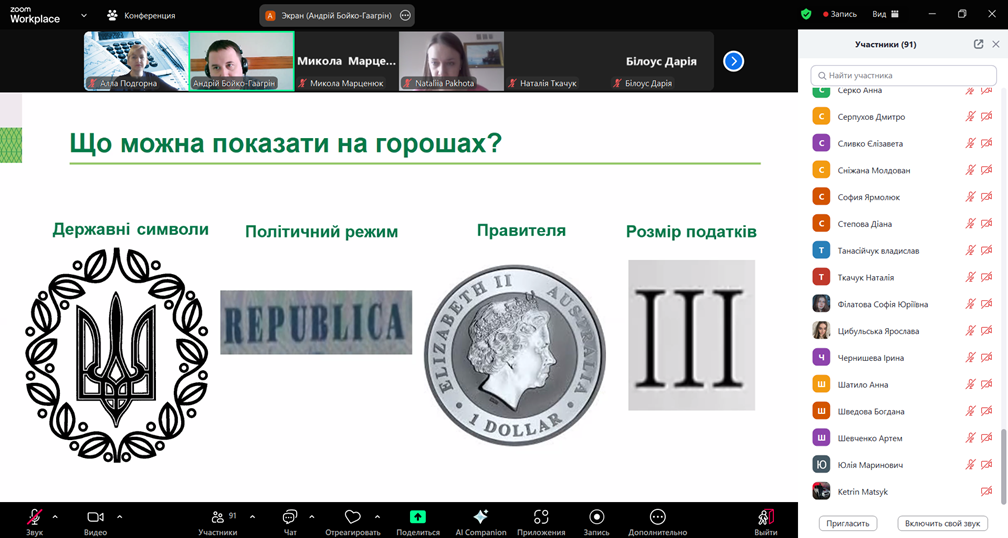Click muted mic icon for Шведова Богдана
Screen dimensions: 1008x538
970,411
